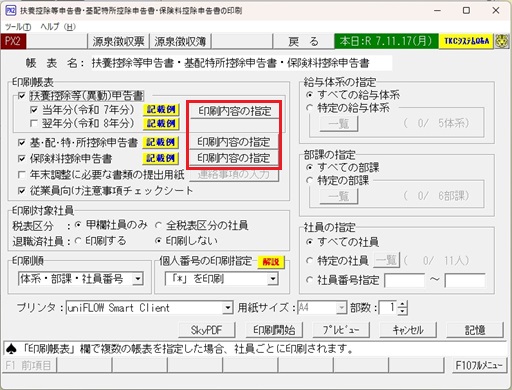Select すべての部課 radio button

tap(309, 167)
